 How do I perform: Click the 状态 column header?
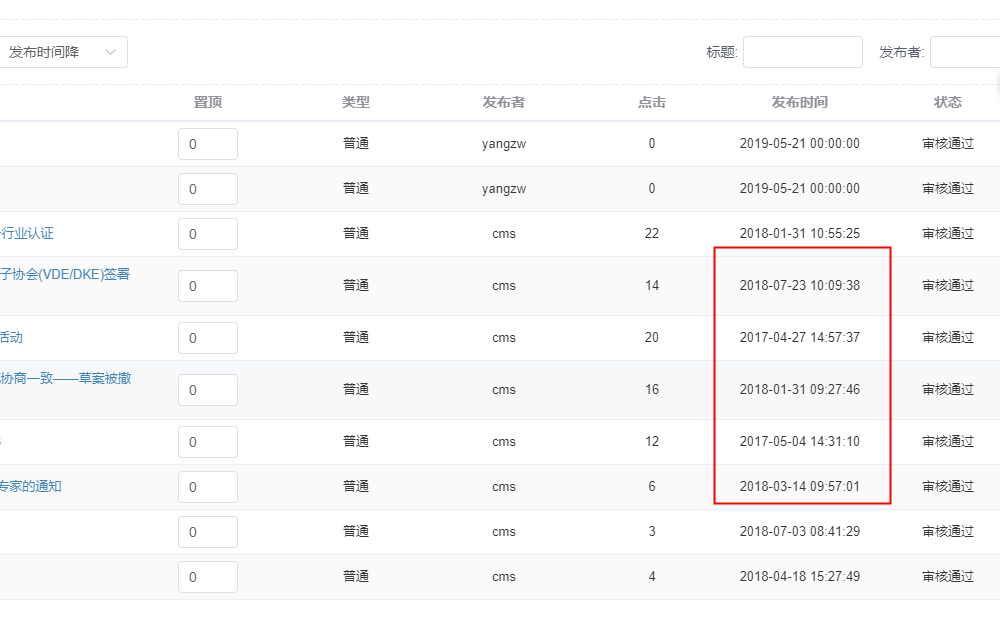tap(948, 102)
